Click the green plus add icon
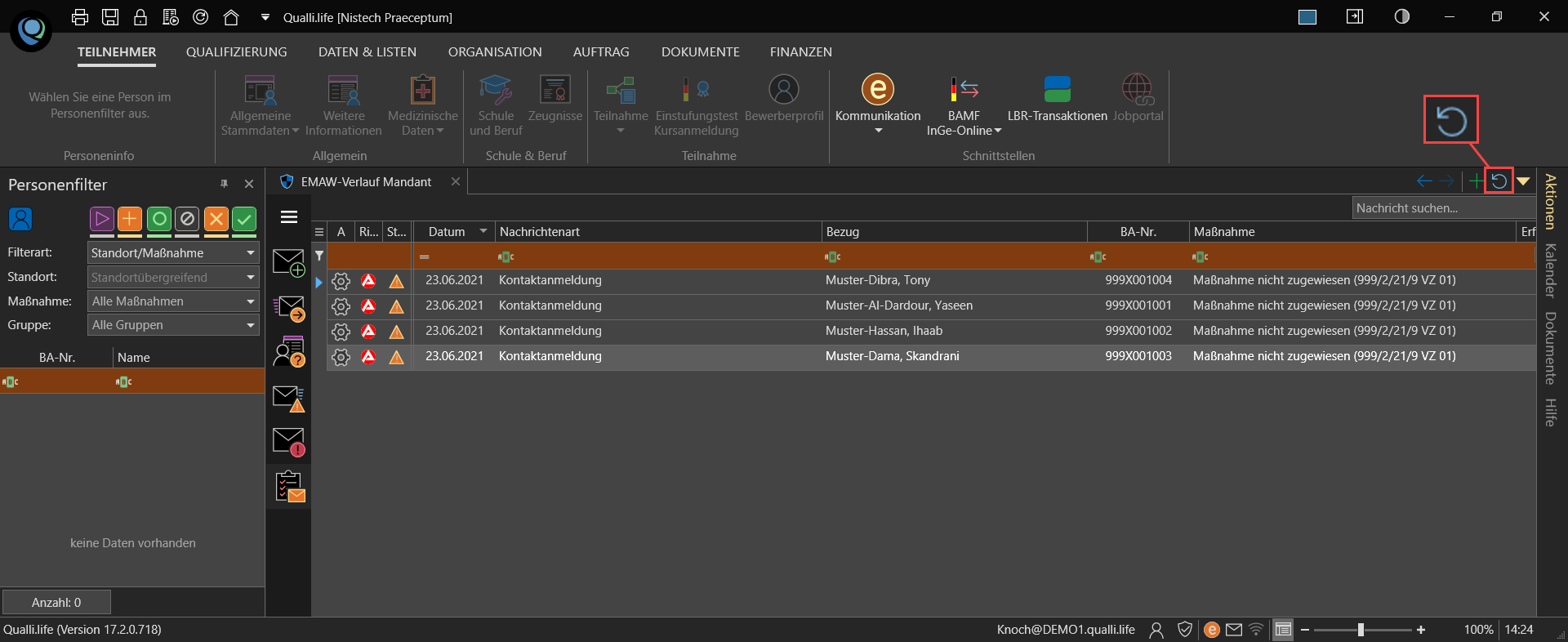Image resolution: width=1568 pixels, height=642 pixels. (x=1476, y=181)
